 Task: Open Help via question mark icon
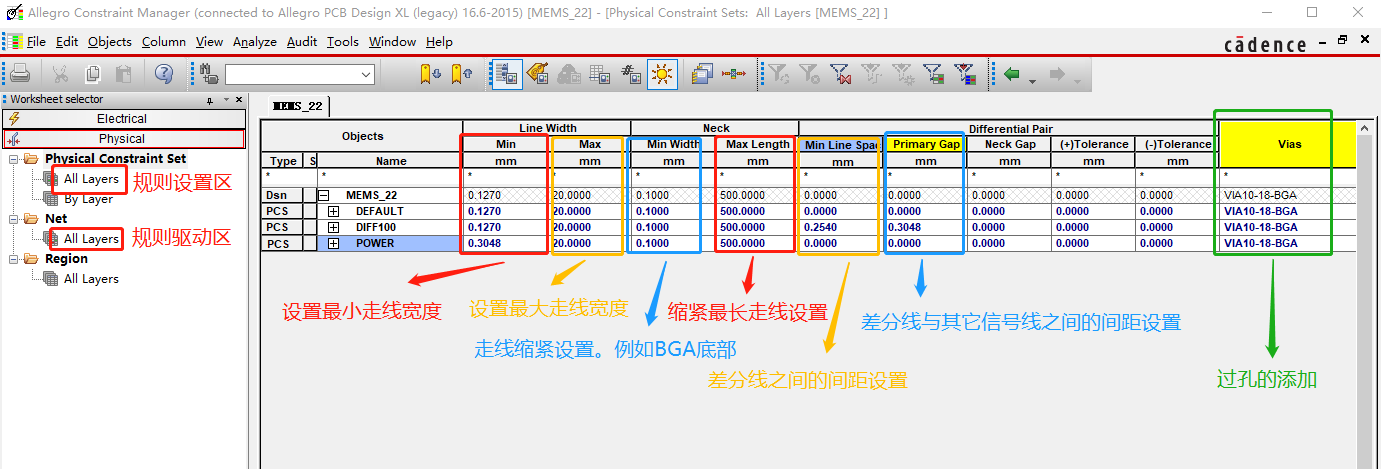click(165, 73)
